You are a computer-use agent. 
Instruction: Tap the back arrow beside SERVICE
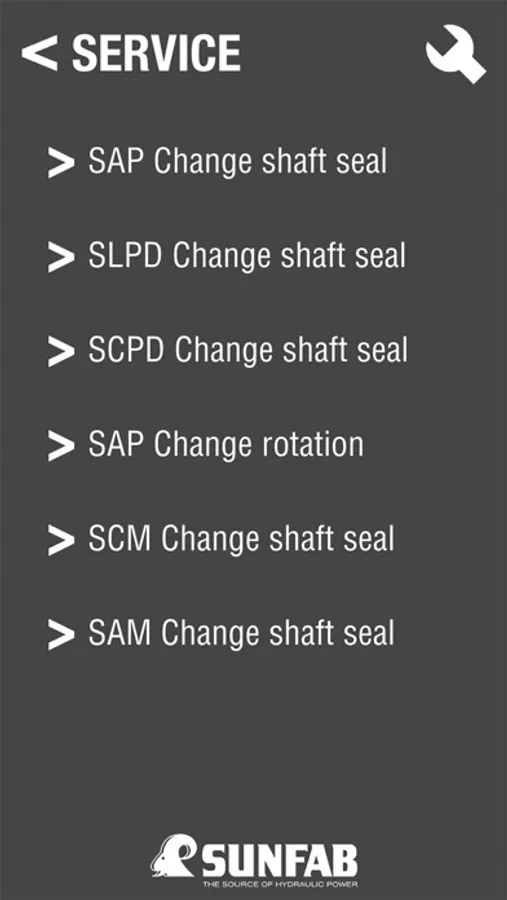[x=39, y=53]
